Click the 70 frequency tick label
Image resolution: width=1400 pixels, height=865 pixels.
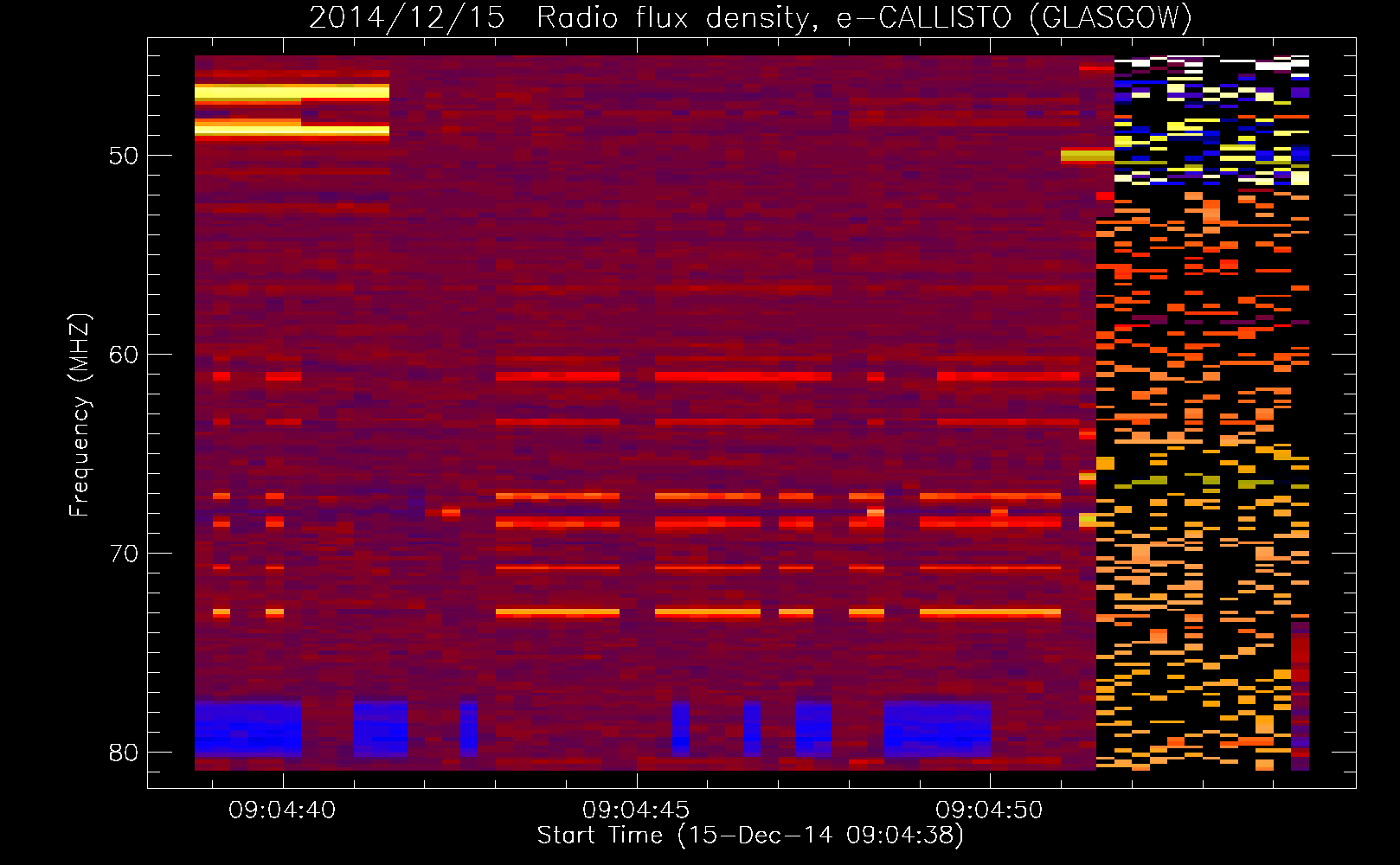124,554
